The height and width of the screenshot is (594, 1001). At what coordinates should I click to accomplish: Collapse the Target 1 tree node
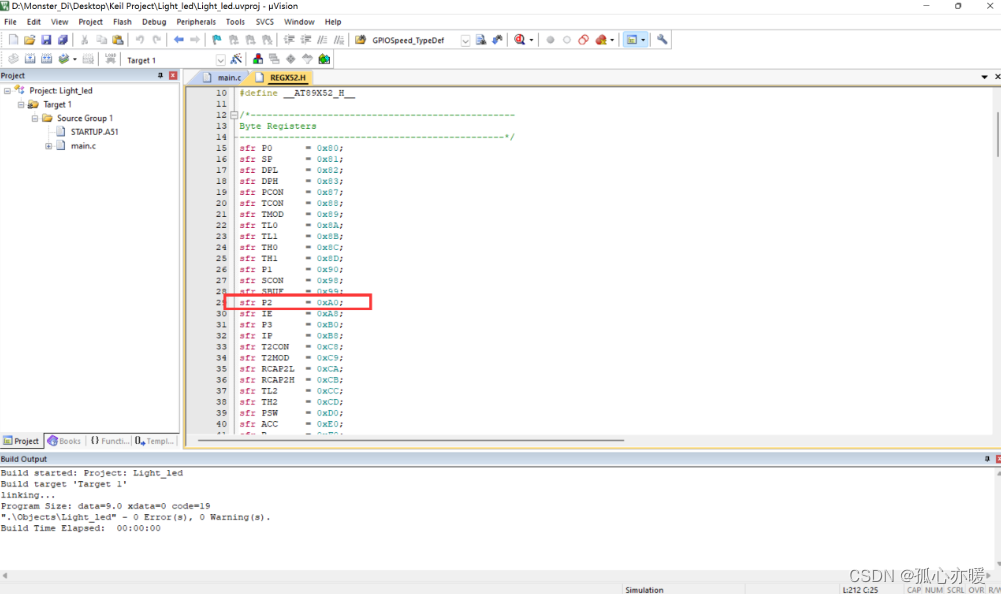(x=21, y=104)
